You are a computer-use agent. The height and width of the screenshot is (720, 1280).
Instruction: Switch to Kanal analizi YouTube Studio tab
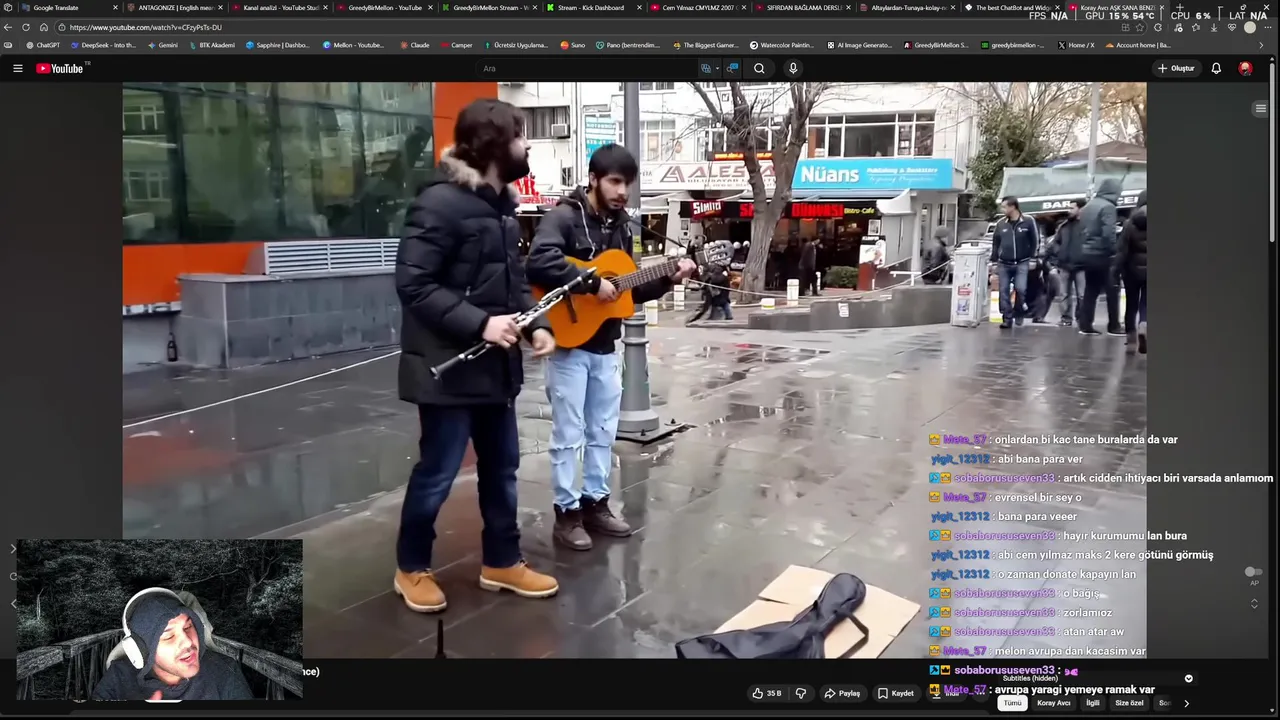(x=278, y=7)
